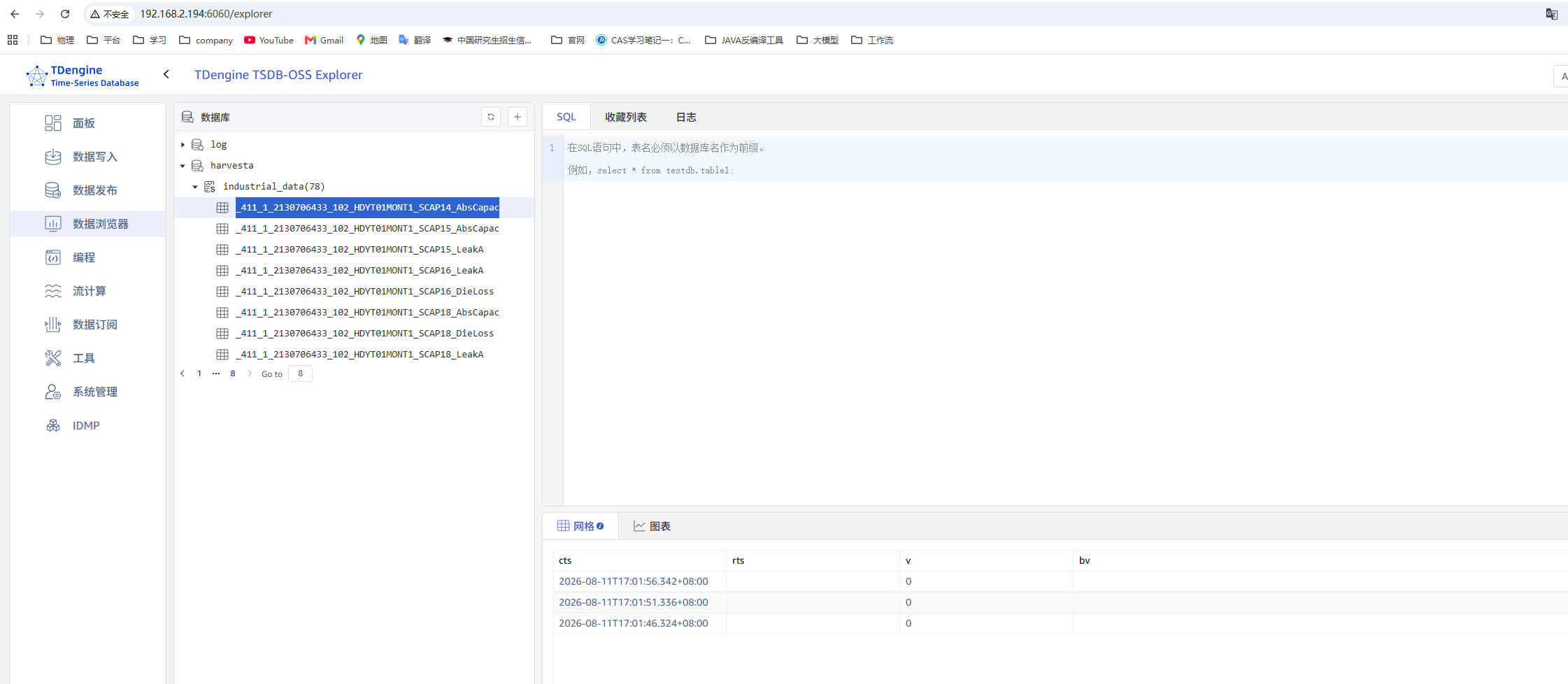Select table SCAP16_LeakA
The width and height of the screenshot is (1568, 684).
(359, 271)
